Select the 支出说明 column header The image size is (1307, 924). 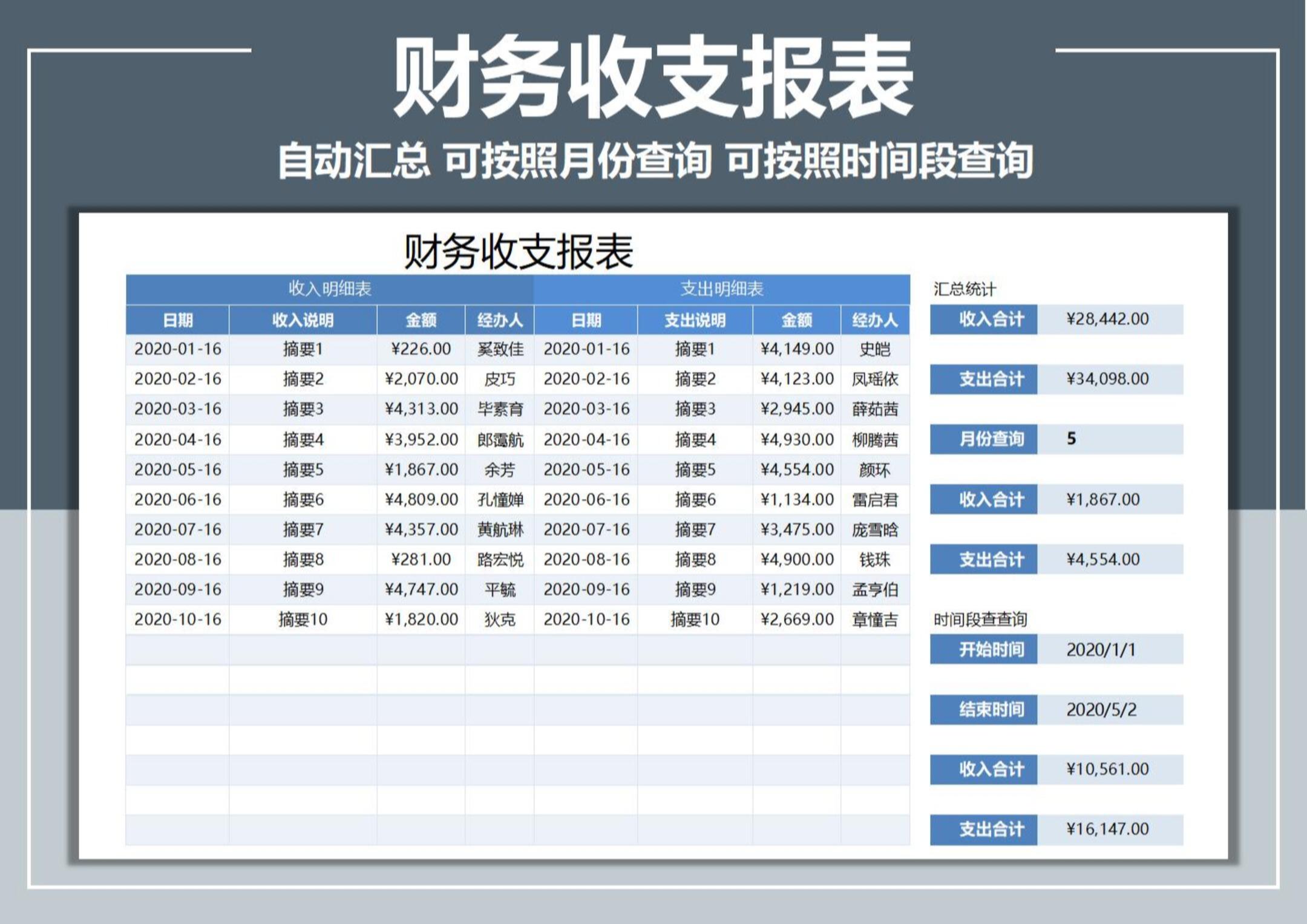point(695,320)
